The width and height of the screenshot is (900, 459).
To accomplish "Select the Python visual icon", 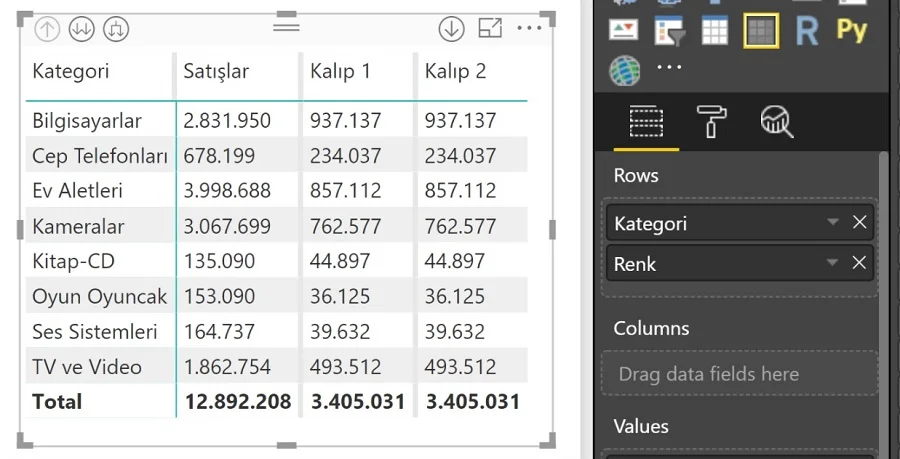I will click(851, 30).
